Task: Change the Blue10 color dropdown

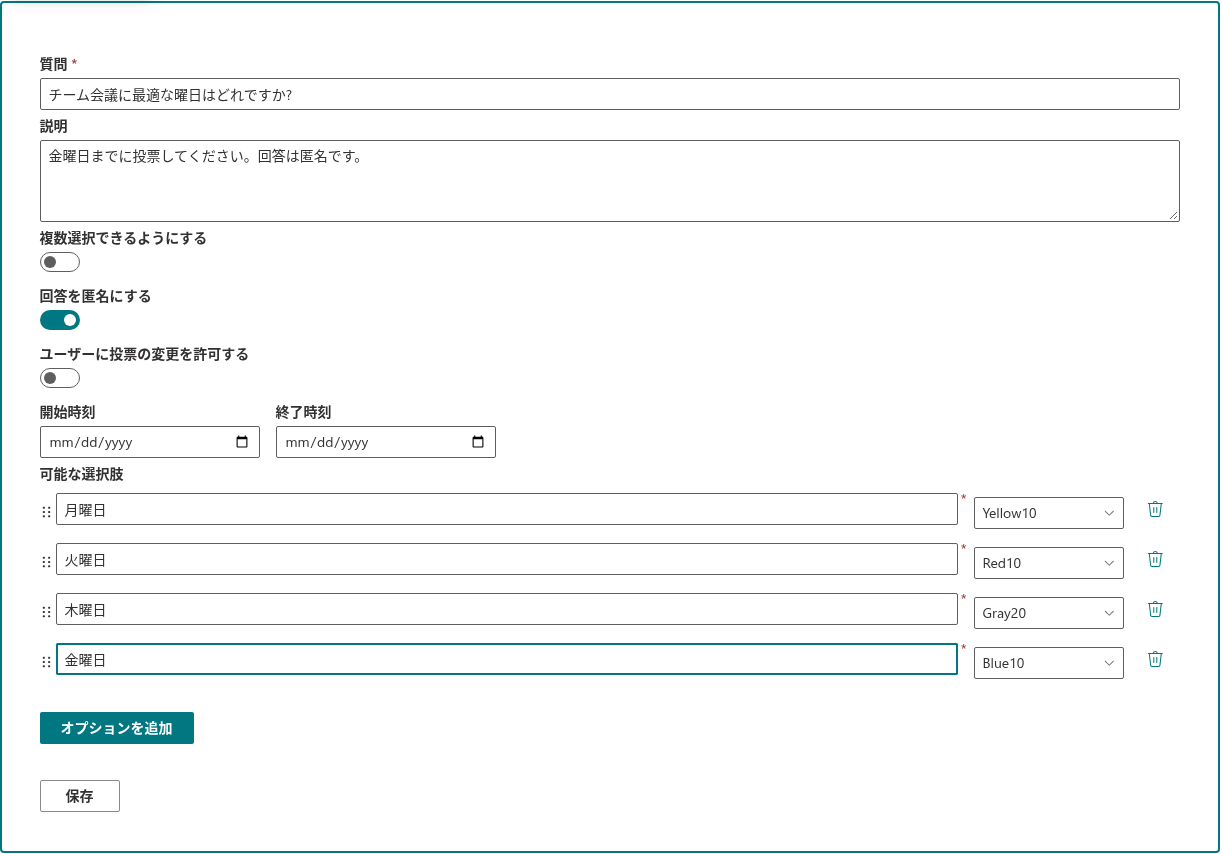Action: point(1049,663)
